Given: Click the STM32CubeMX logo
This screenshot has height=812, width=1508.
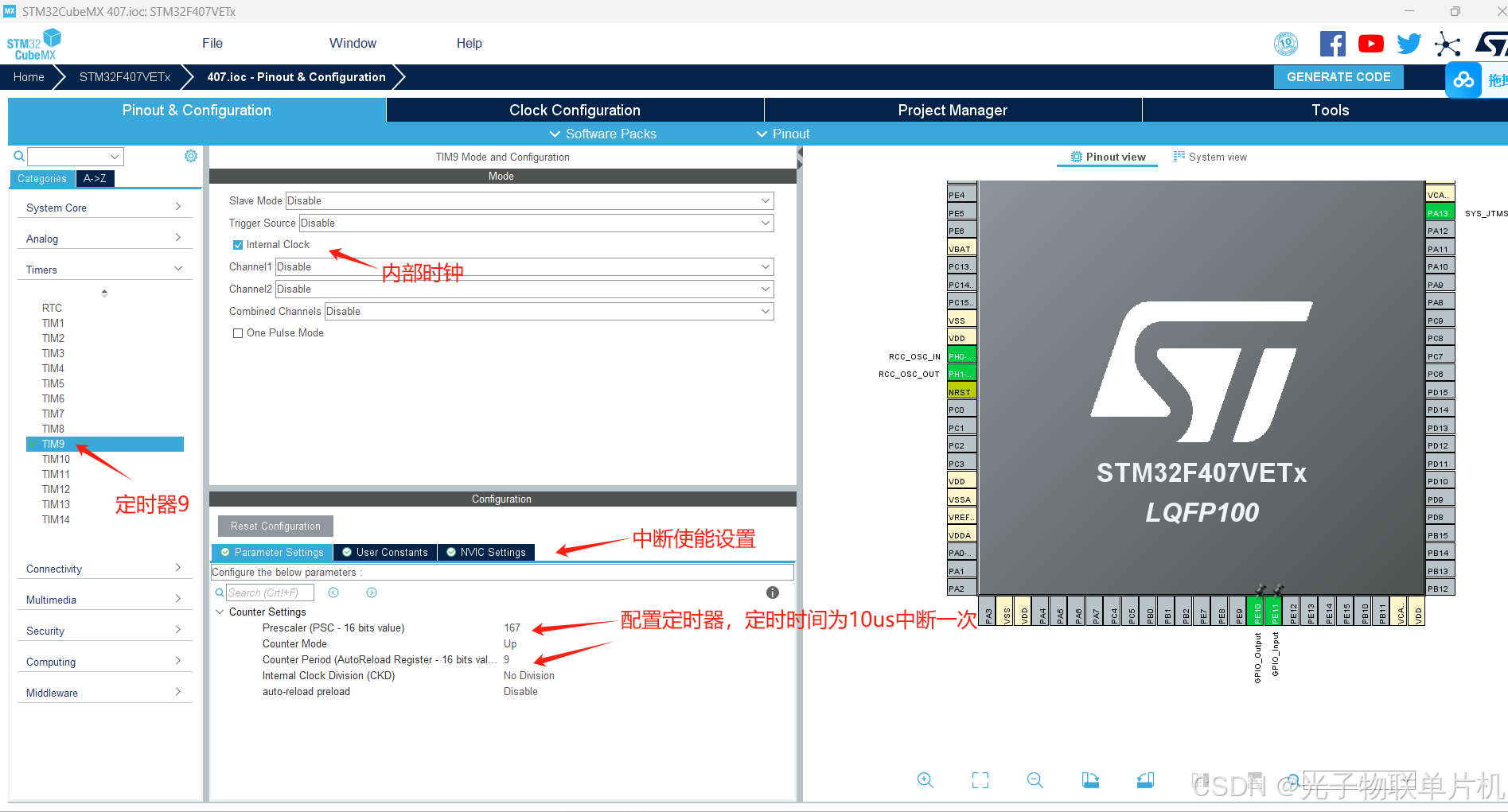Looking at the screenshot, I should [34, 44].
